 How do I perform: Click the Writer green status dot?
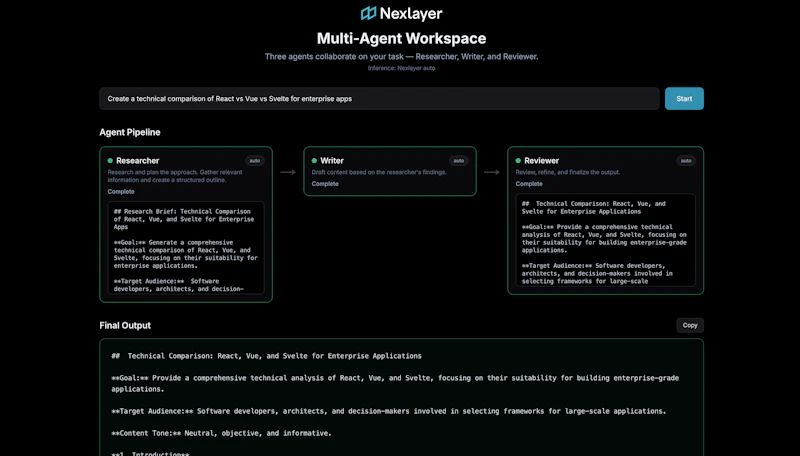[314, 161]
